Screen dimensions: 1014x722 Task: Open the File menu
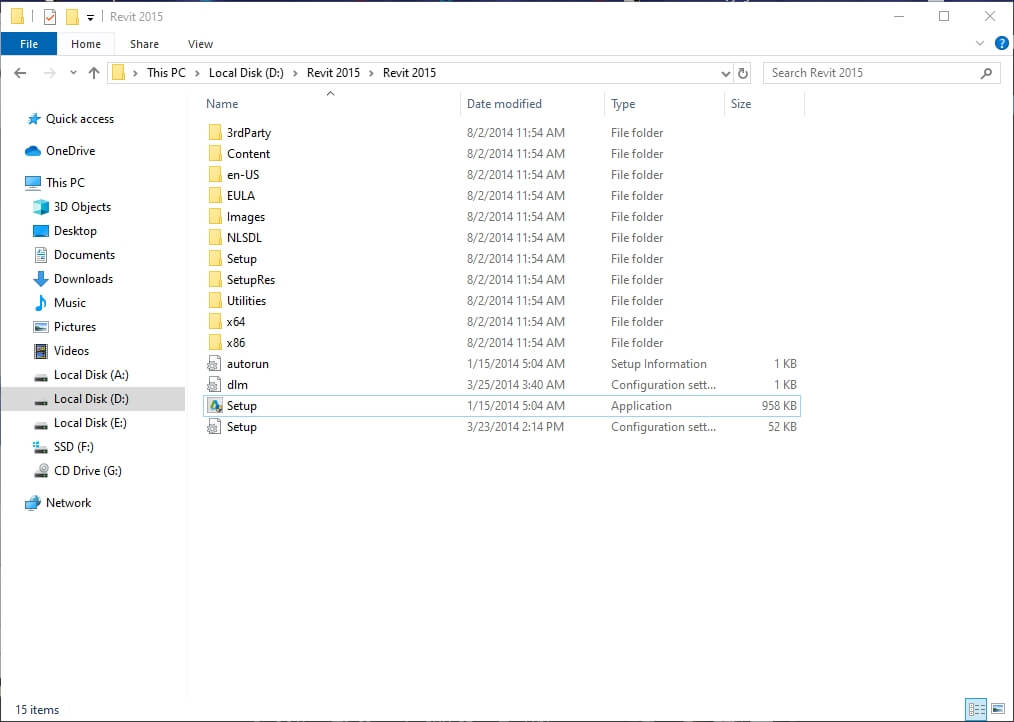pyautogui.click(x=29, y=44)
